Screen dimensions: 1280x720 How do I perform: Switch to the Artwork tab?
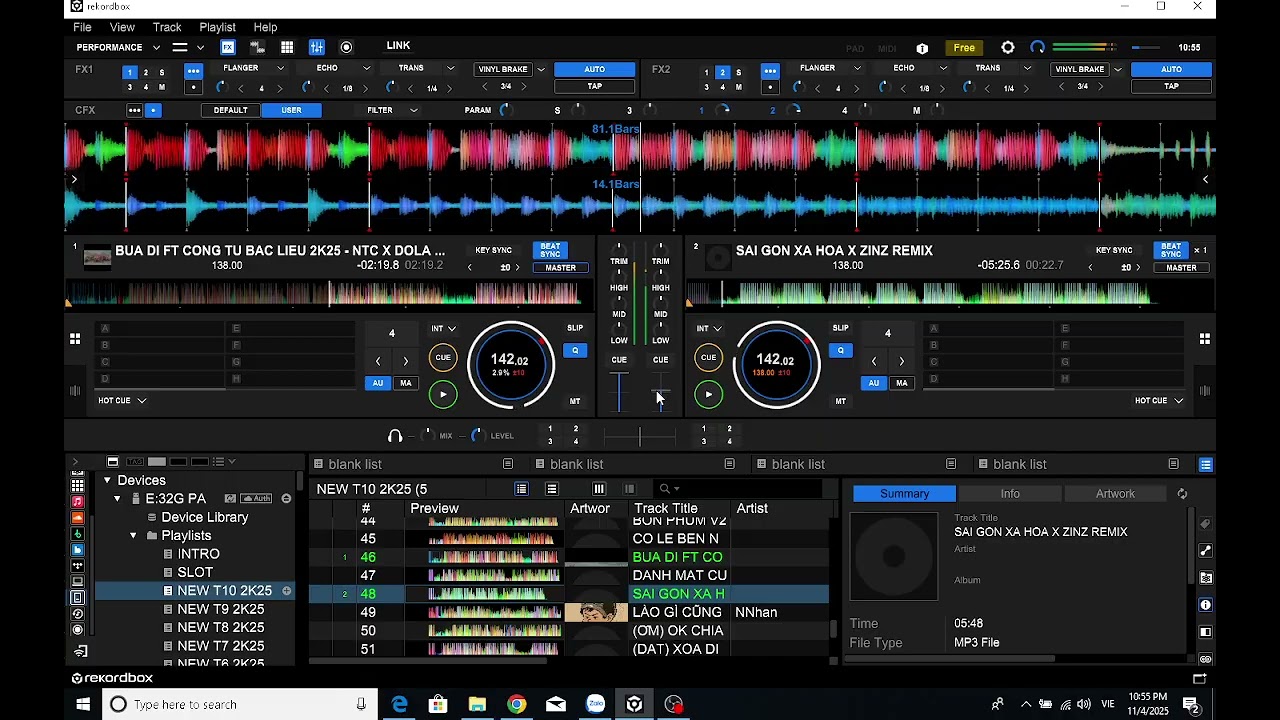[x=1115, y=494]
